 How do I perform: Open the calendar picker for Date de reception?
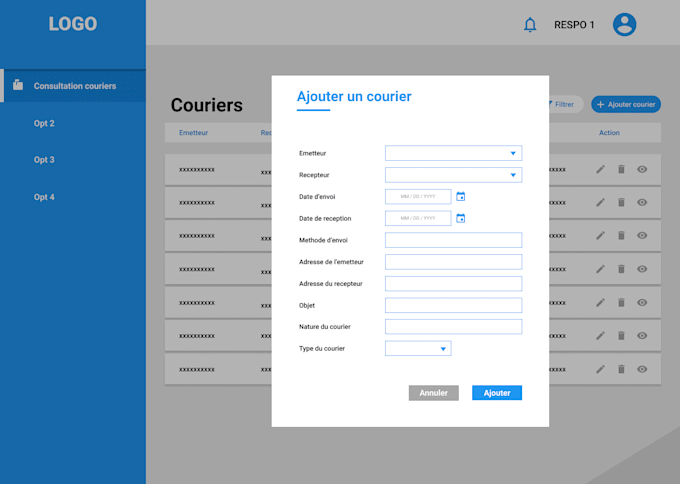pos(461,218)
